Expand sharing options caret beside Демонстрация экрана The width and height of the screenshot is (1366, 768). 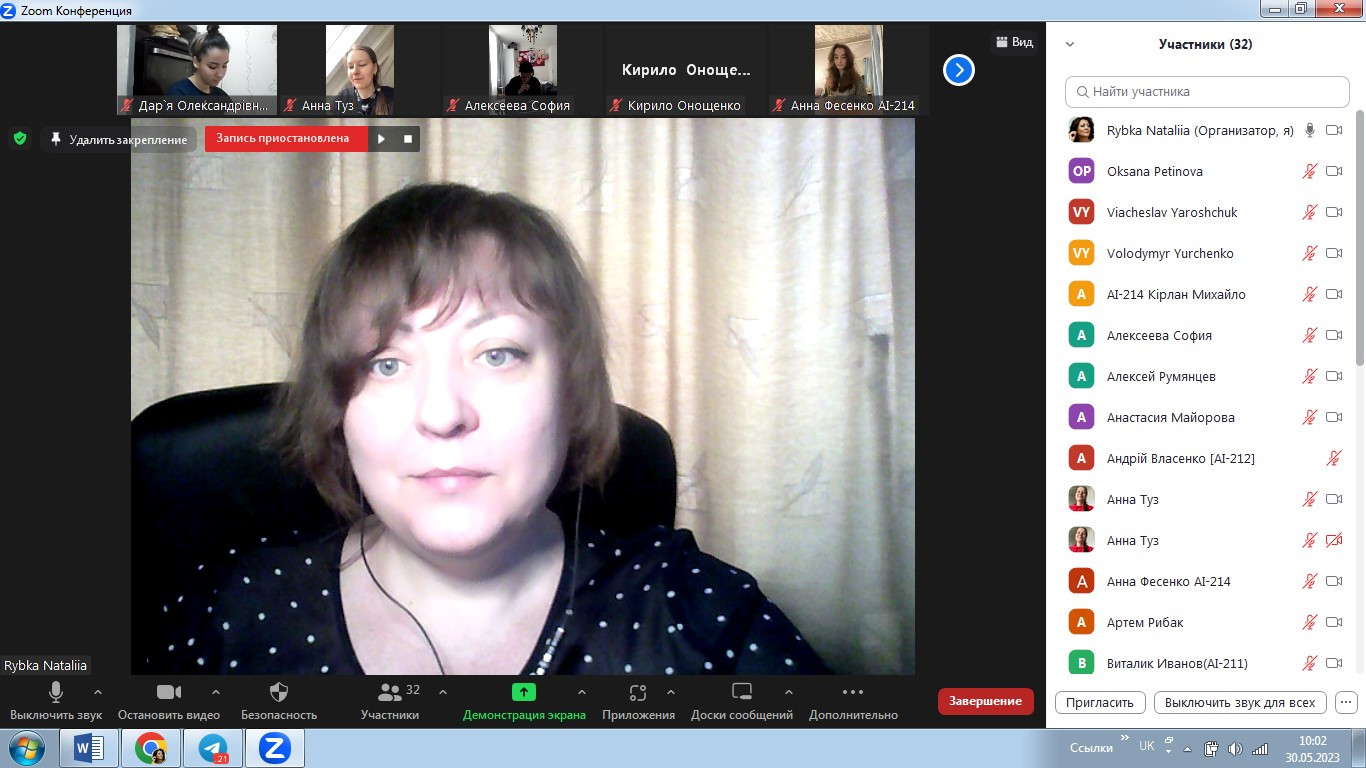tap(582, 691)
